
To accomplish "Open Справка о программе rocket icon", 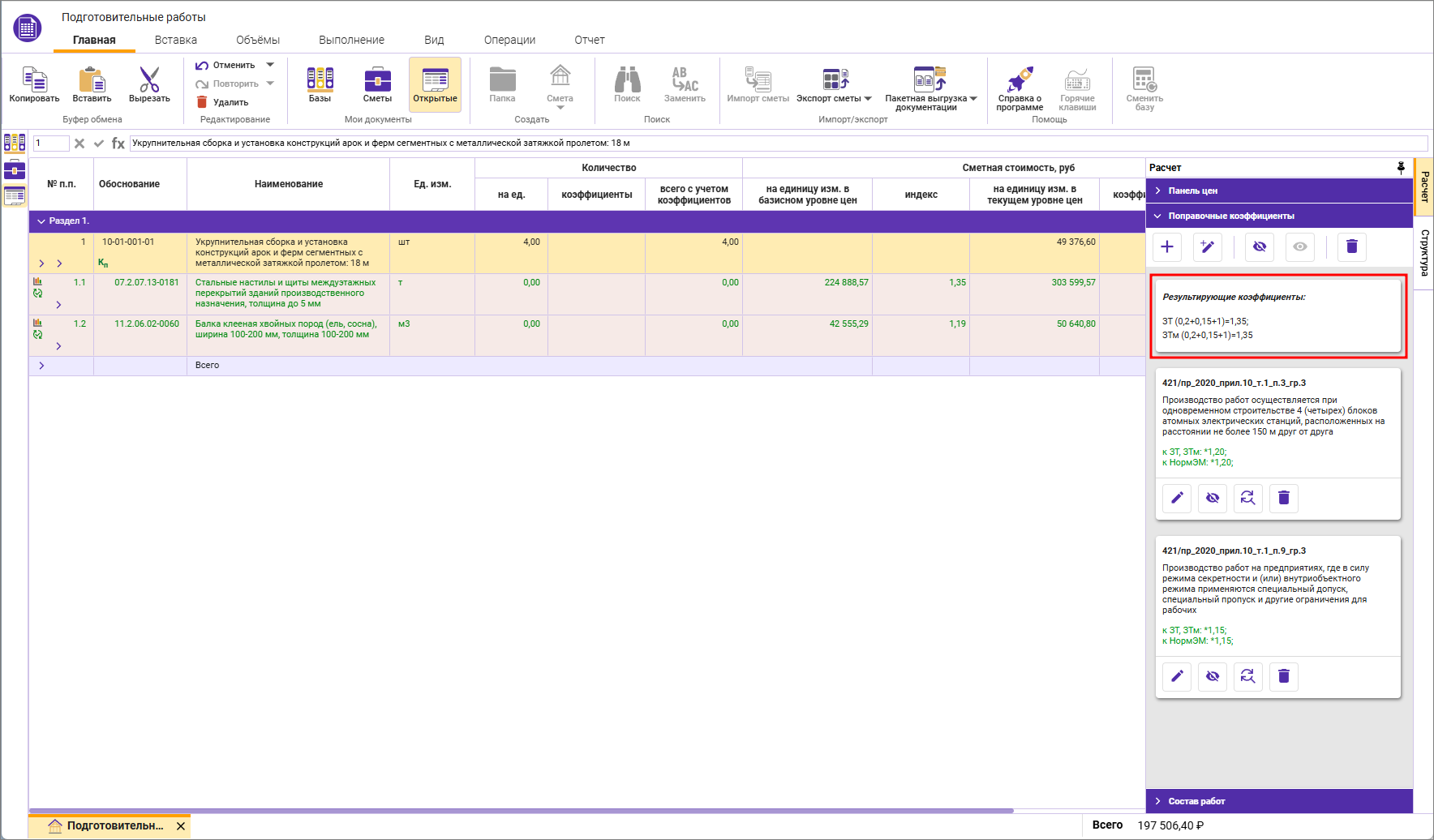I will click(x=1020, y=80).
